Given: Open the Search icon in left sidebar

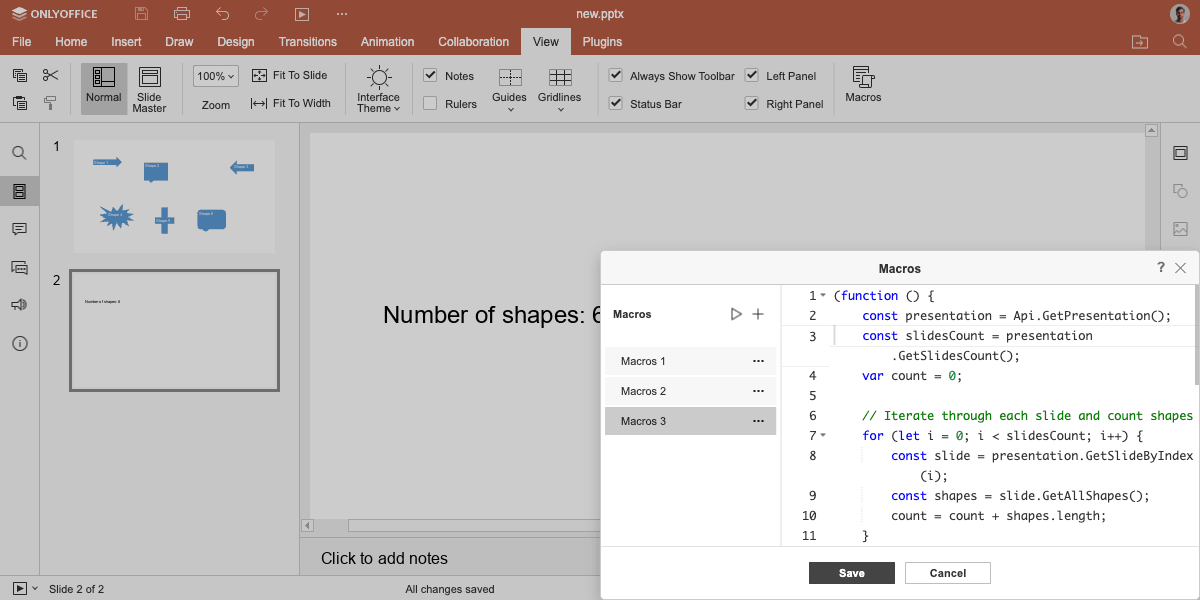Looking at the screenshot, I should click(19, 153).
